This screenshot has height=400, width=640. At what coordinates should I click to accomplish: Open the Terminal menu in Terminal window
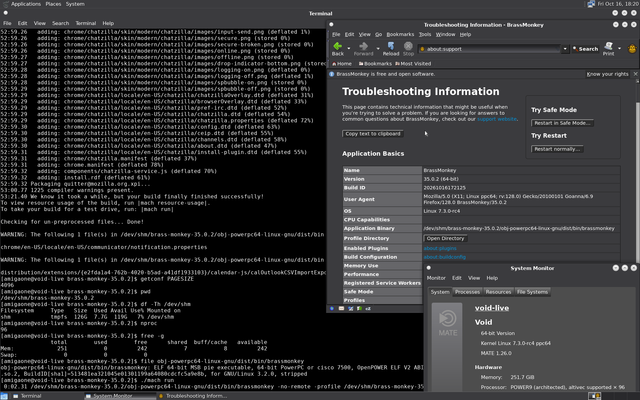86,23
